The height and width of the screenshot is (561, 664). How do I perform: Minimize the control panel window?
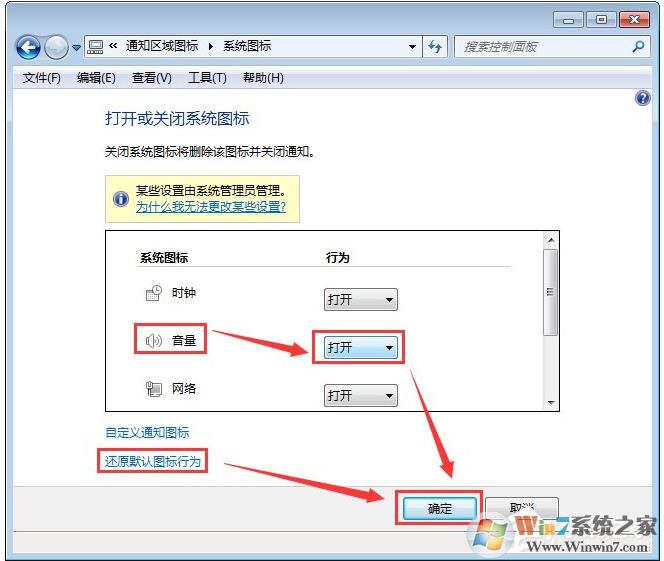568,20
